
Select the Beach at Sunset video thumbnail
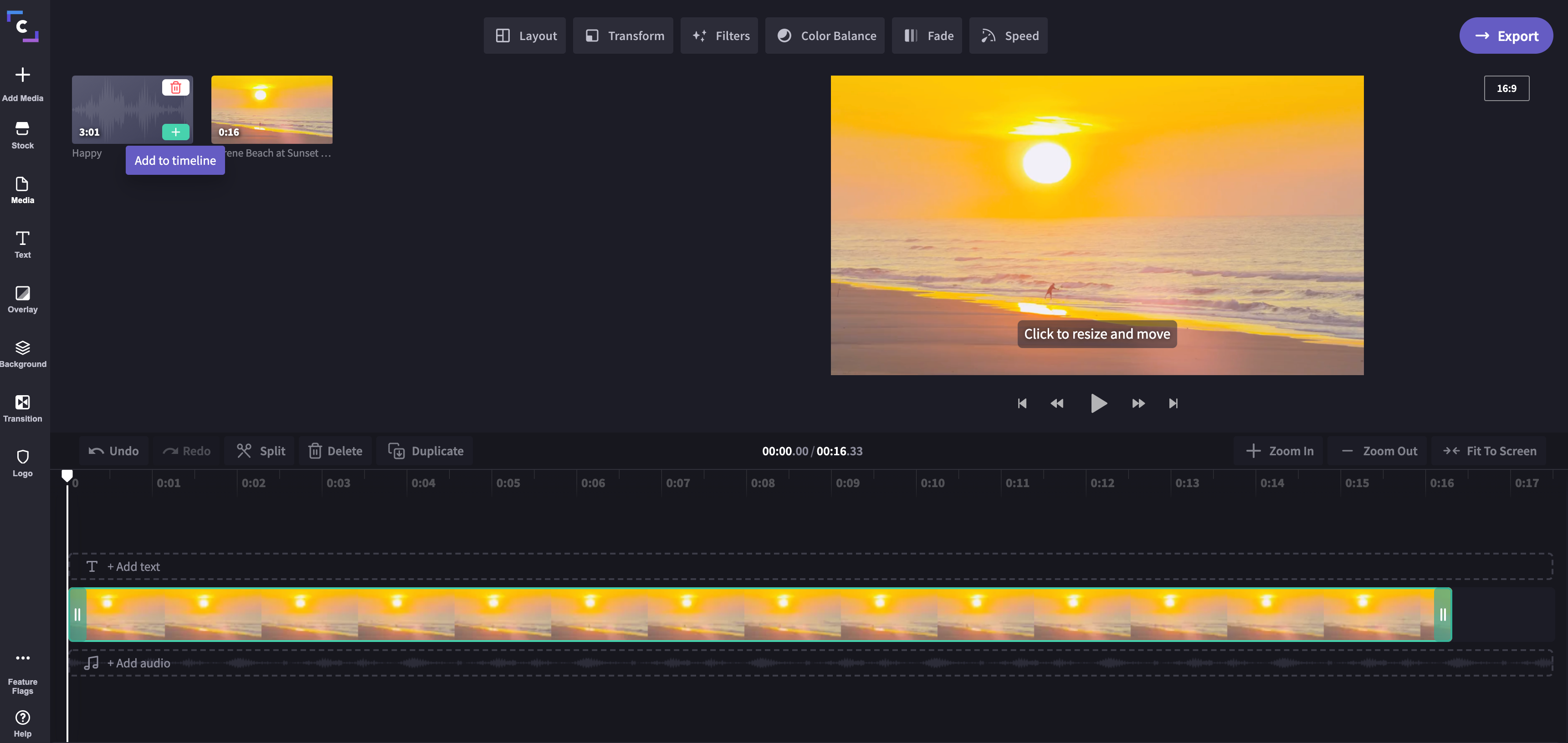[x=272, y=110]
